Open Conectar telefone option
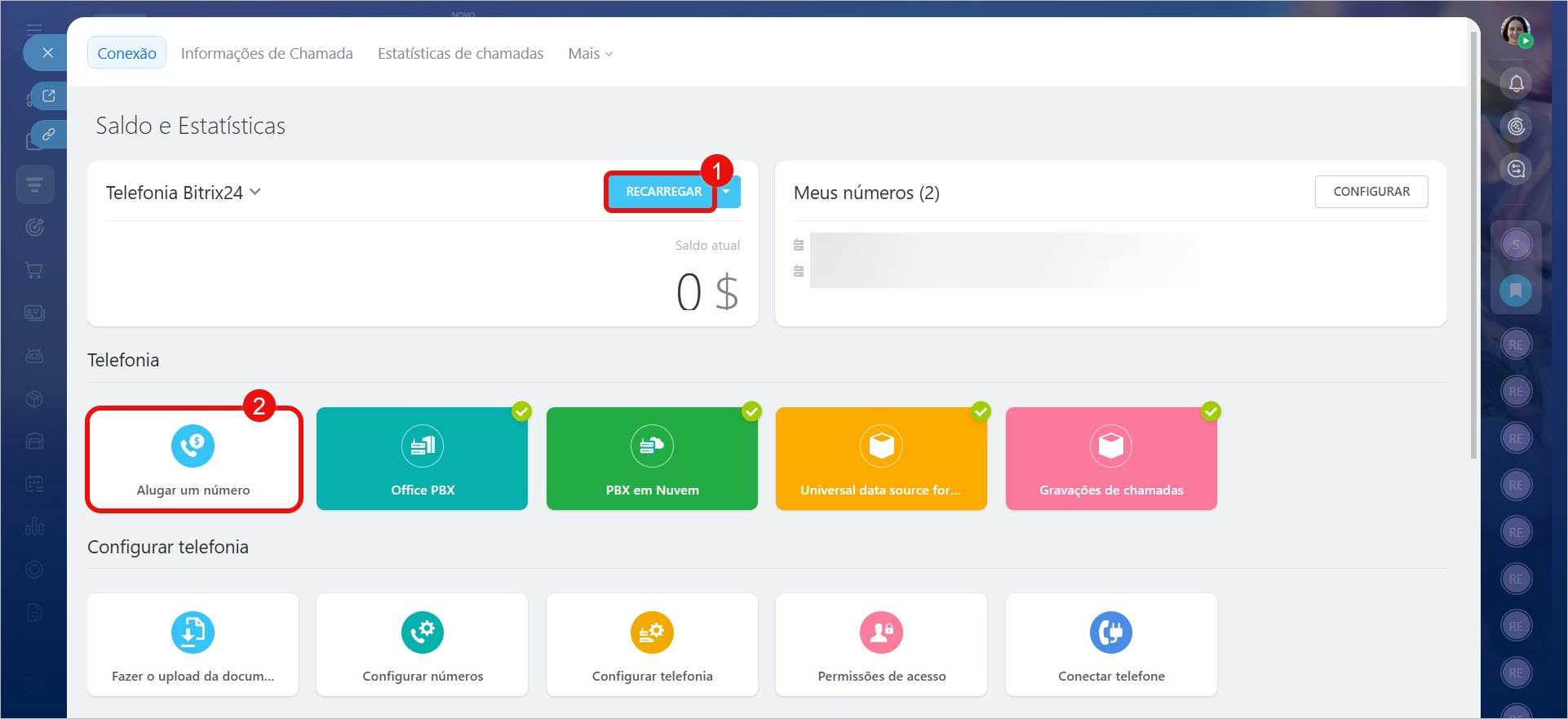The width and height of the screenshot is (1568, 719). click(x=1110, y=645)
